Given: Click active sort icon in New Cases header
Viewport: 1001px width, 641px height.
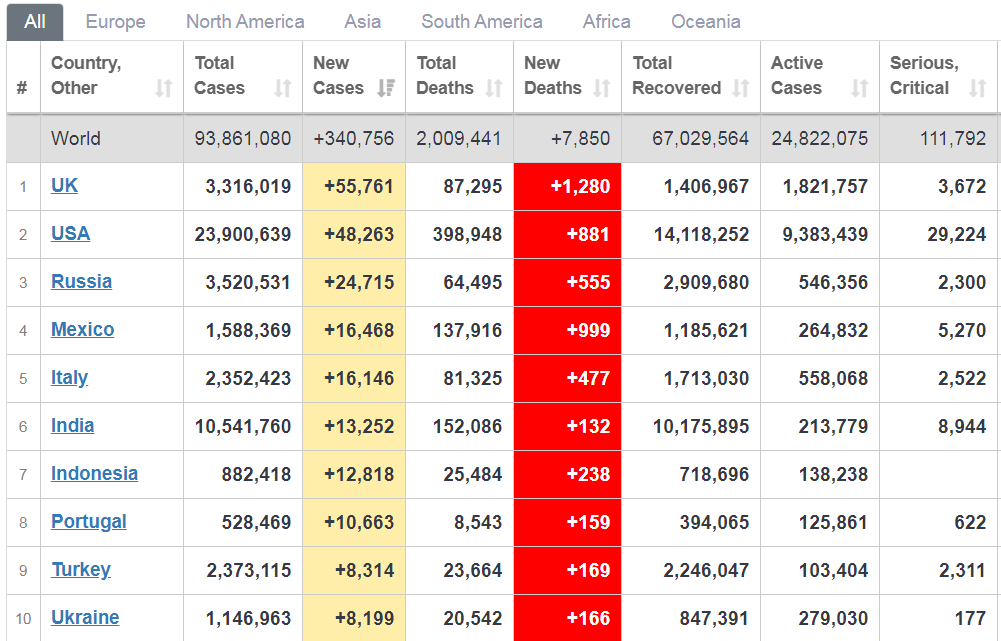Looking at the screenshot, I should pyautogui.click(x=385, y=89).
